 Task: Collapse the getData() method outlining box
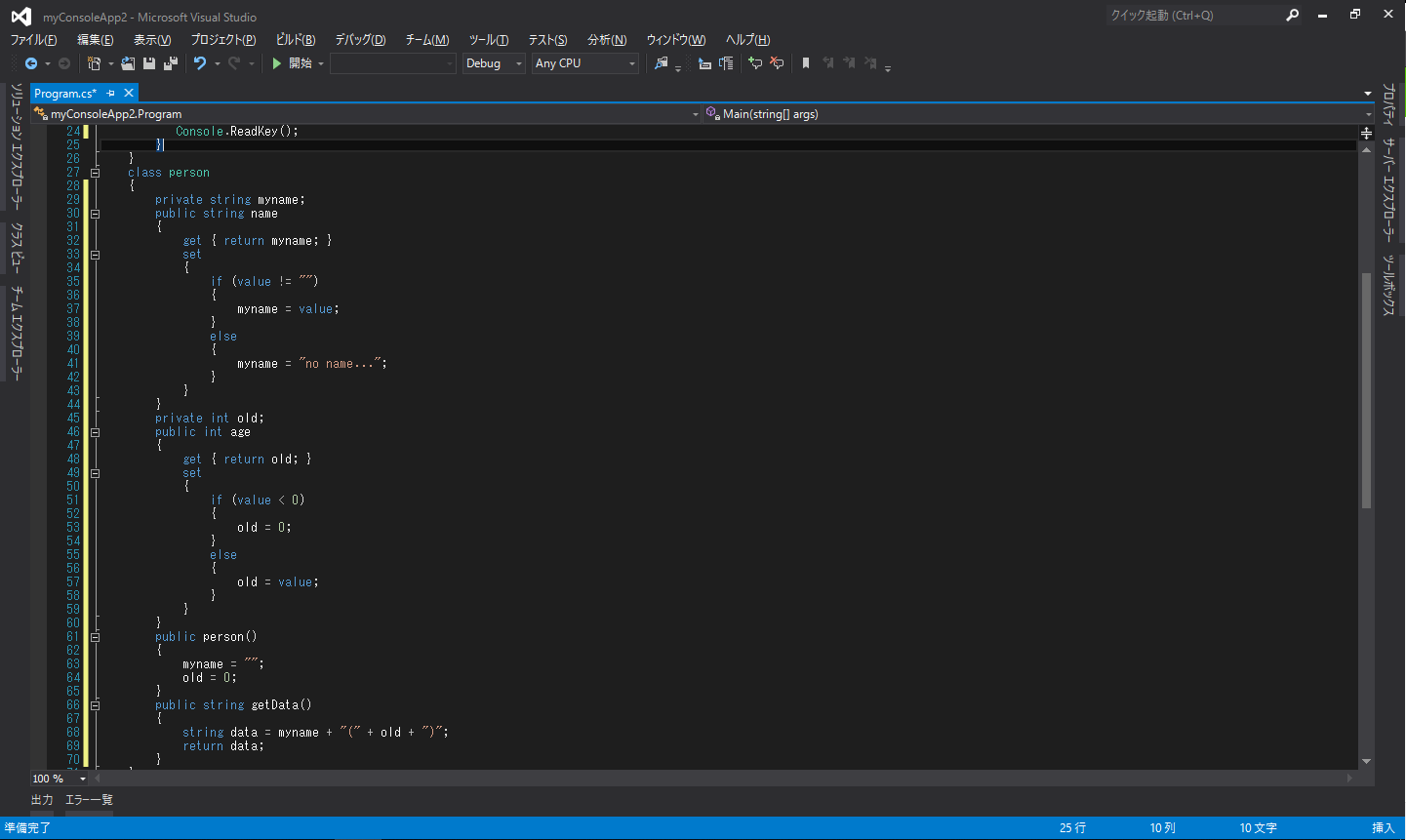pos(96,705)
